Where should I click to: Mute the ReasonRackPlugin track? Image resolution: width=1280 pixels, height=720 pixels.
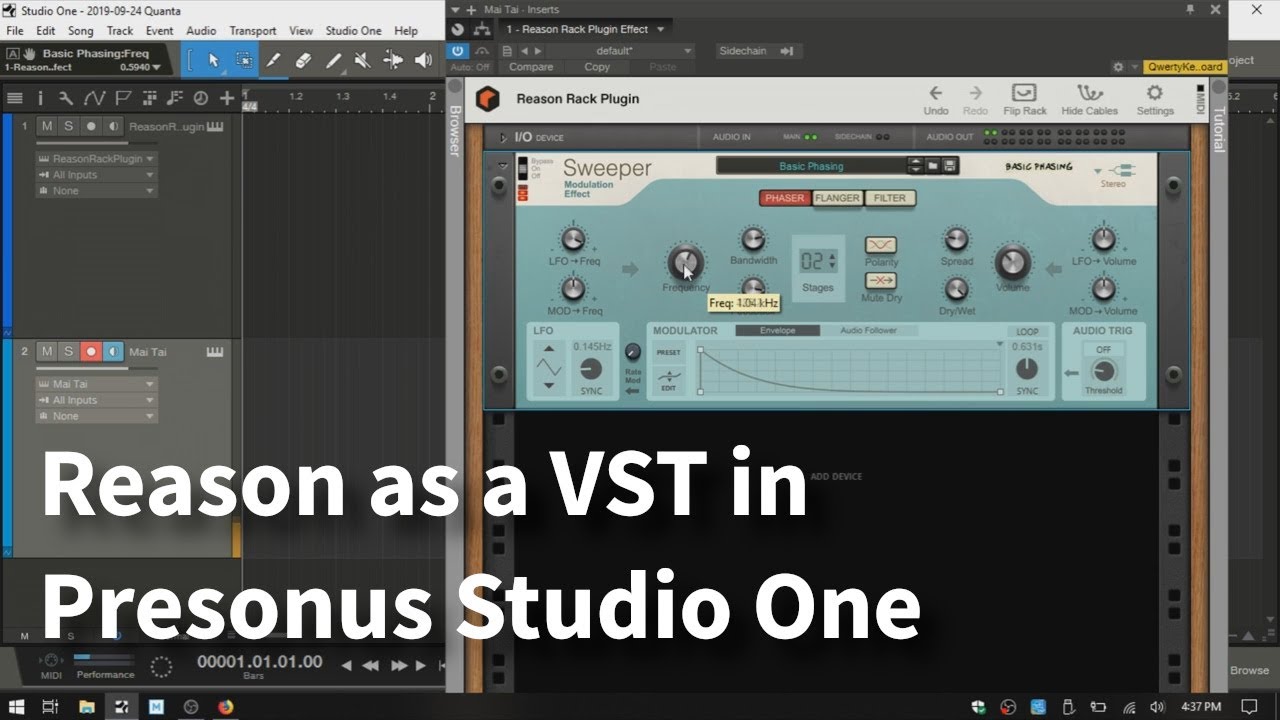[47, 126]
